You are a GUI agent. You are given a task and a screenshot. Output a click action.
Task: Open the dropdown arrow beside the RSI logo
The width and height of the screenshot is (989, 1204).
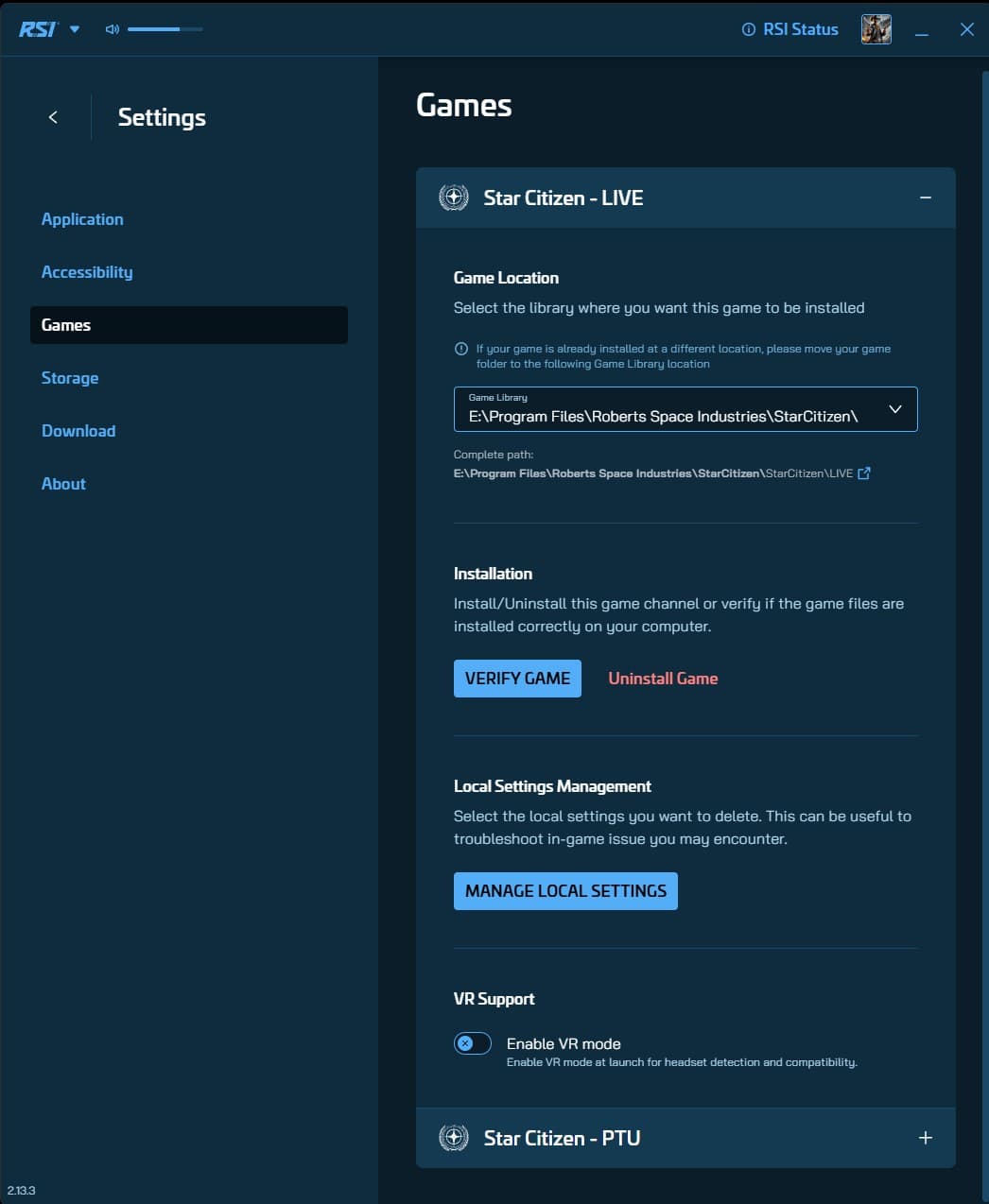tap(75, 29)
